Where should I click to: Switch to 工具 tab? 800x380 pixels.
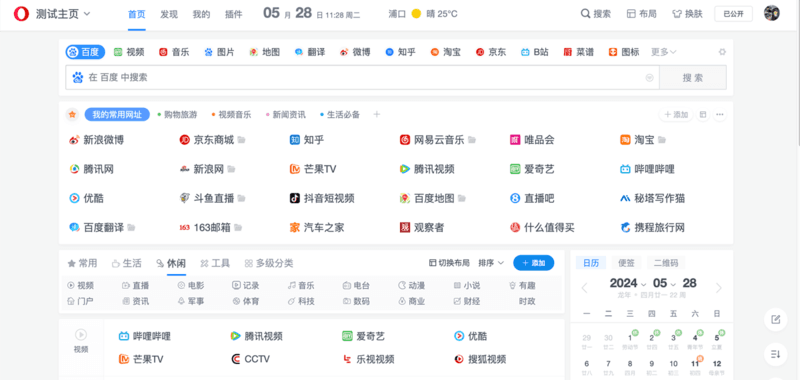215,263
